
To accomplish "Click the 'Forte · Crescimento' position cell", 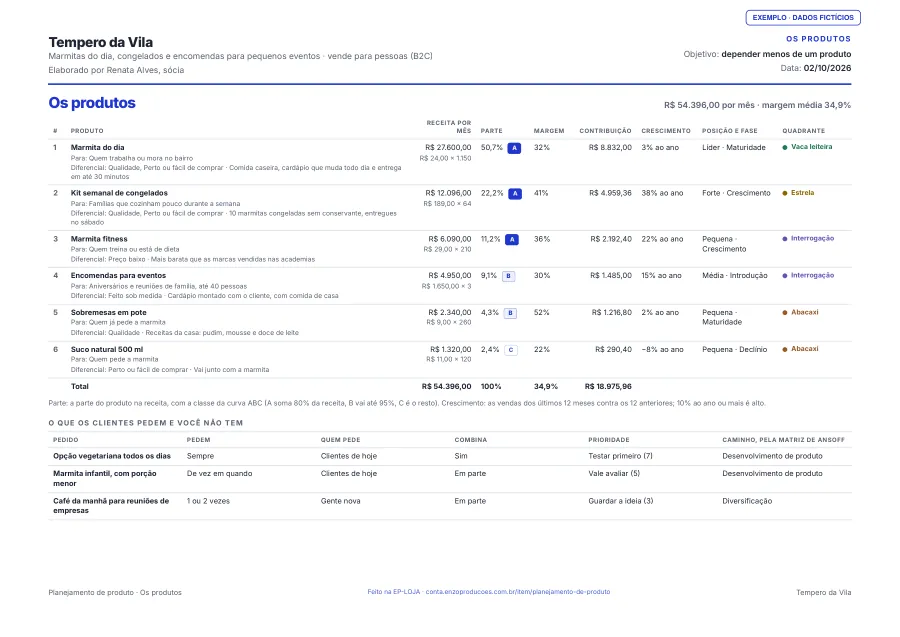I will (x=736, y=193).
